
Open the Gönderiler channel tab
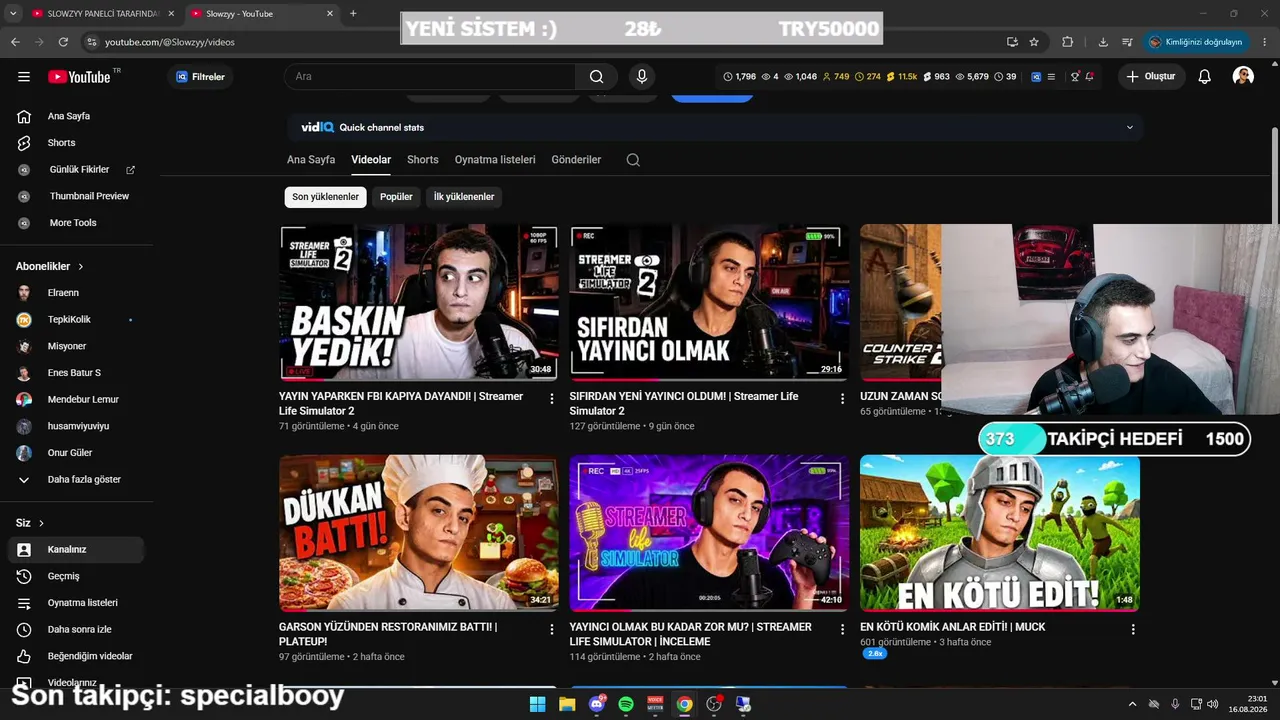point(576,160)
